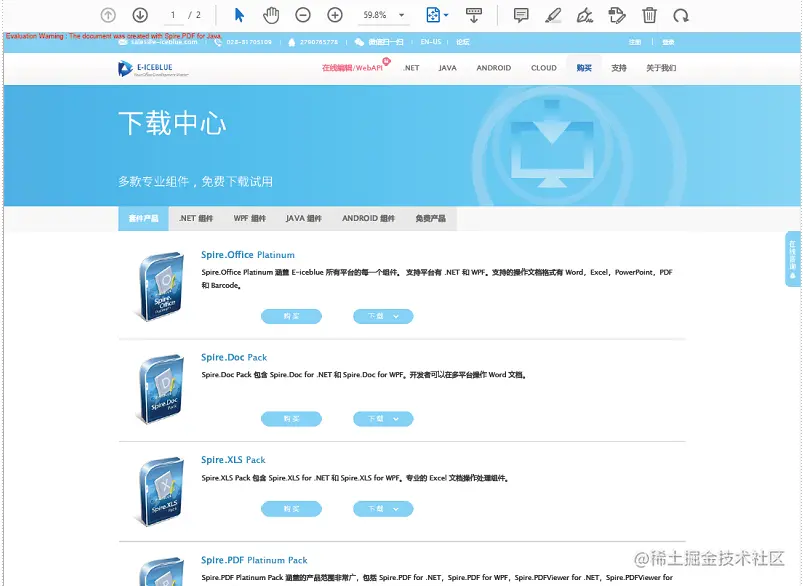Open the Spire.XLS Pack title link

(233, 459)
